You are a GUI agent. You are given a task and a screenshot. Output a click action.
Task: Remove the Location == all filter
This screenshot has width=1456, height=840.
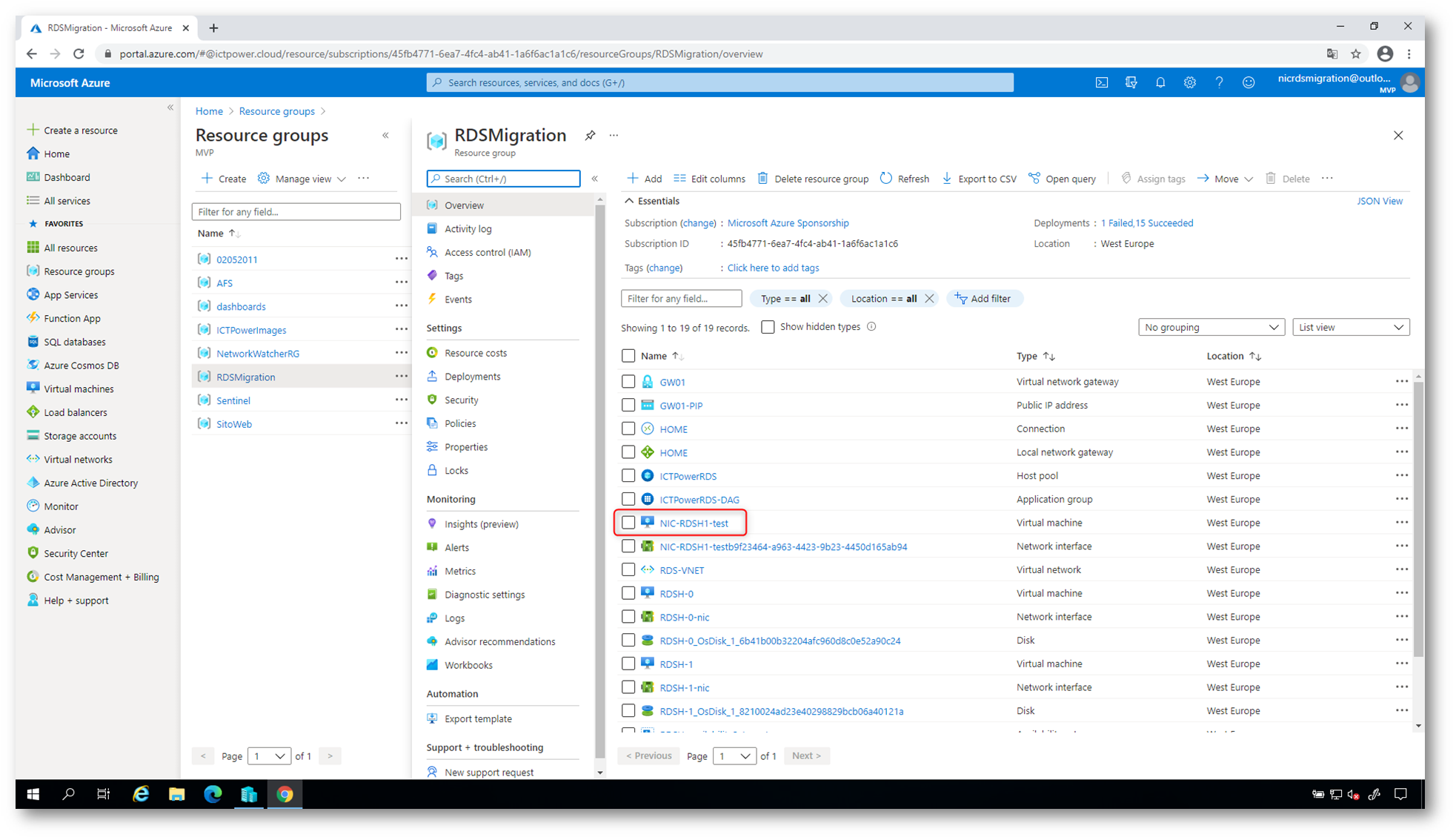pyautogui.click(x=929, y=299)
